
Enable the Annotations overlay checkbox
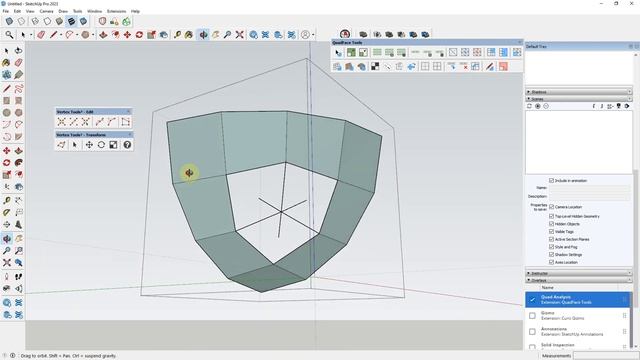click(x=532, y=331)
